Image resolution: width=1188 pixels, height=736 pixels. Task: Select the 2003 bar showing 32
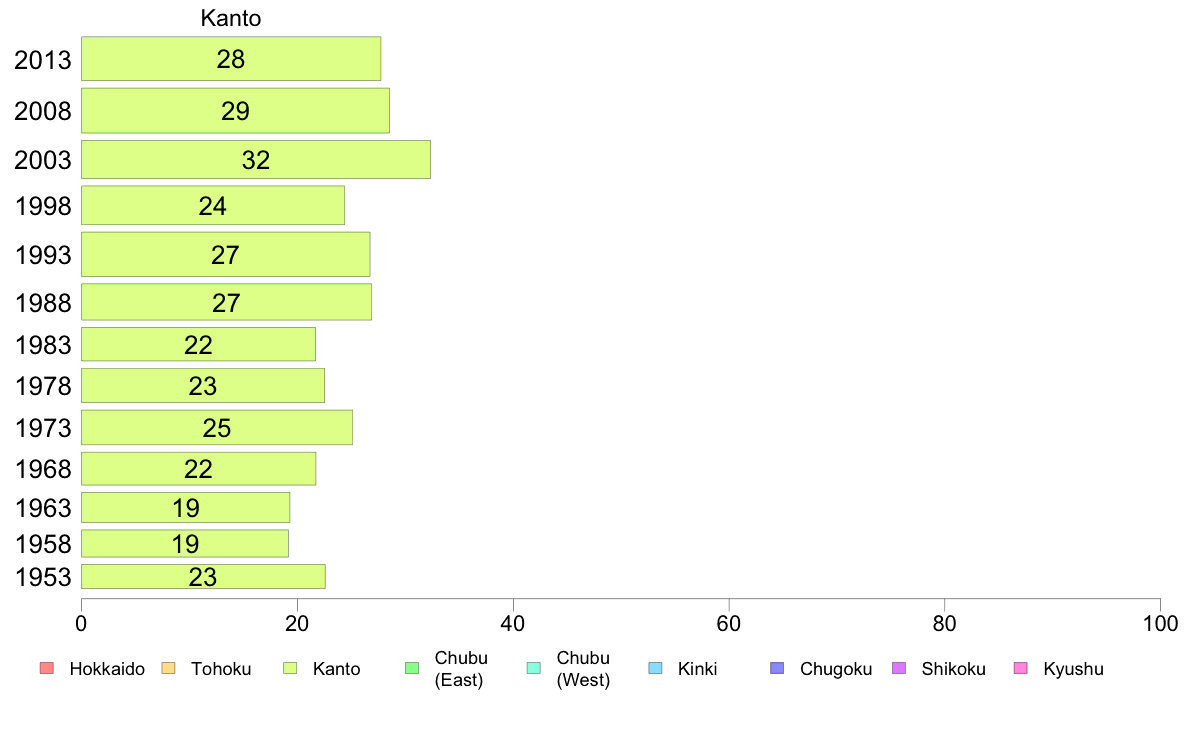point(256,159)
